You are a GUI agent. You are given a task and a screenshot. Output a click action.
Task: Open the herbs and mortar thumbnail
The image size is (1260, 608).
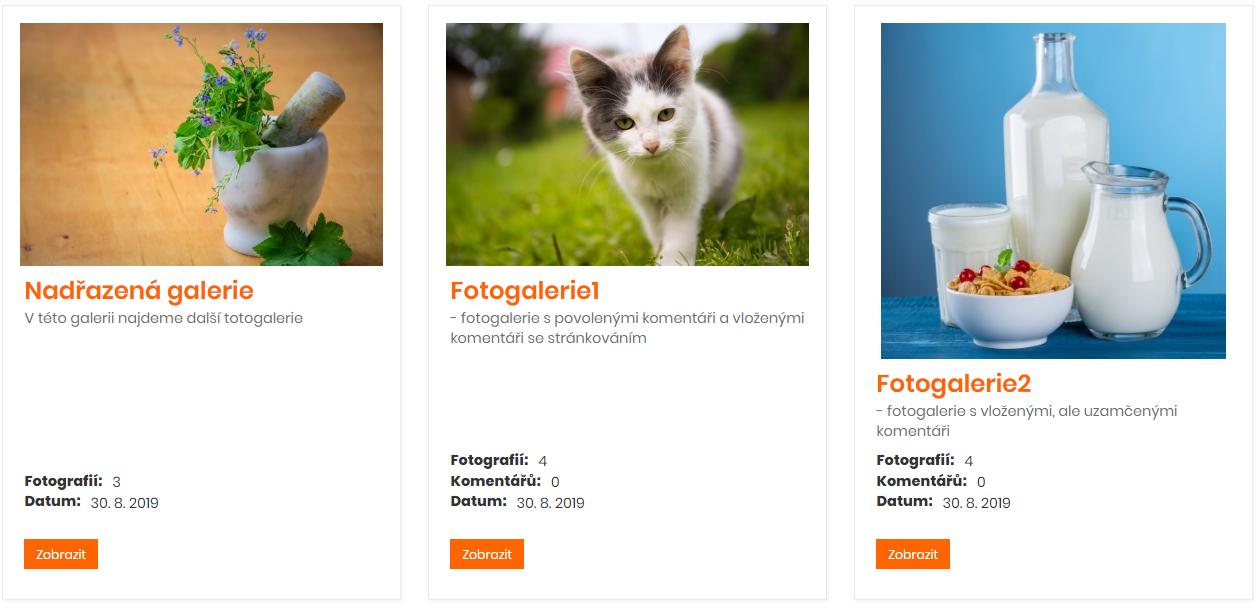point(201,144)
